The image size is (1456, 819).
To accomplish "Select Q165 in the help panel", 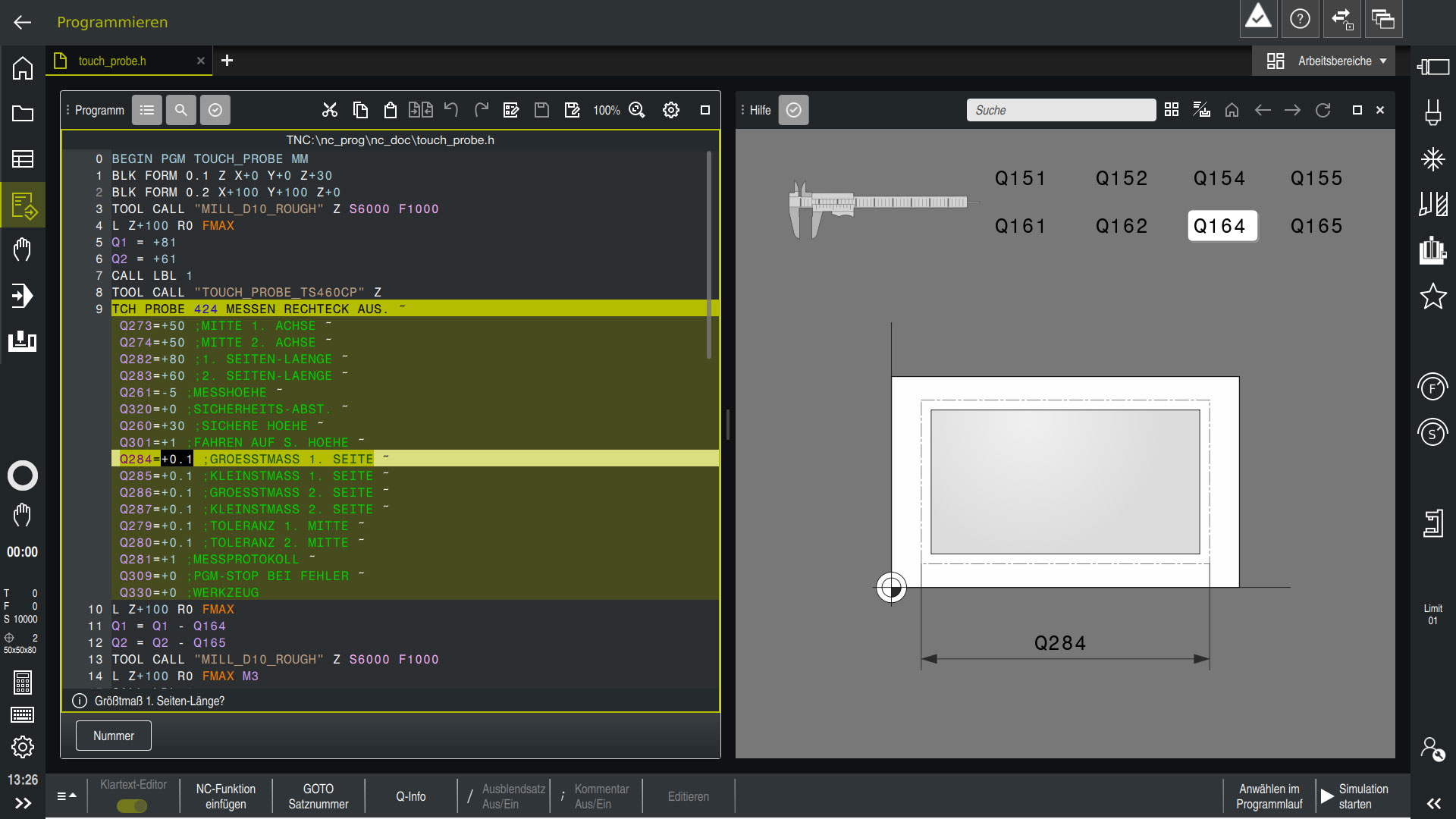I will [1316, 226].
